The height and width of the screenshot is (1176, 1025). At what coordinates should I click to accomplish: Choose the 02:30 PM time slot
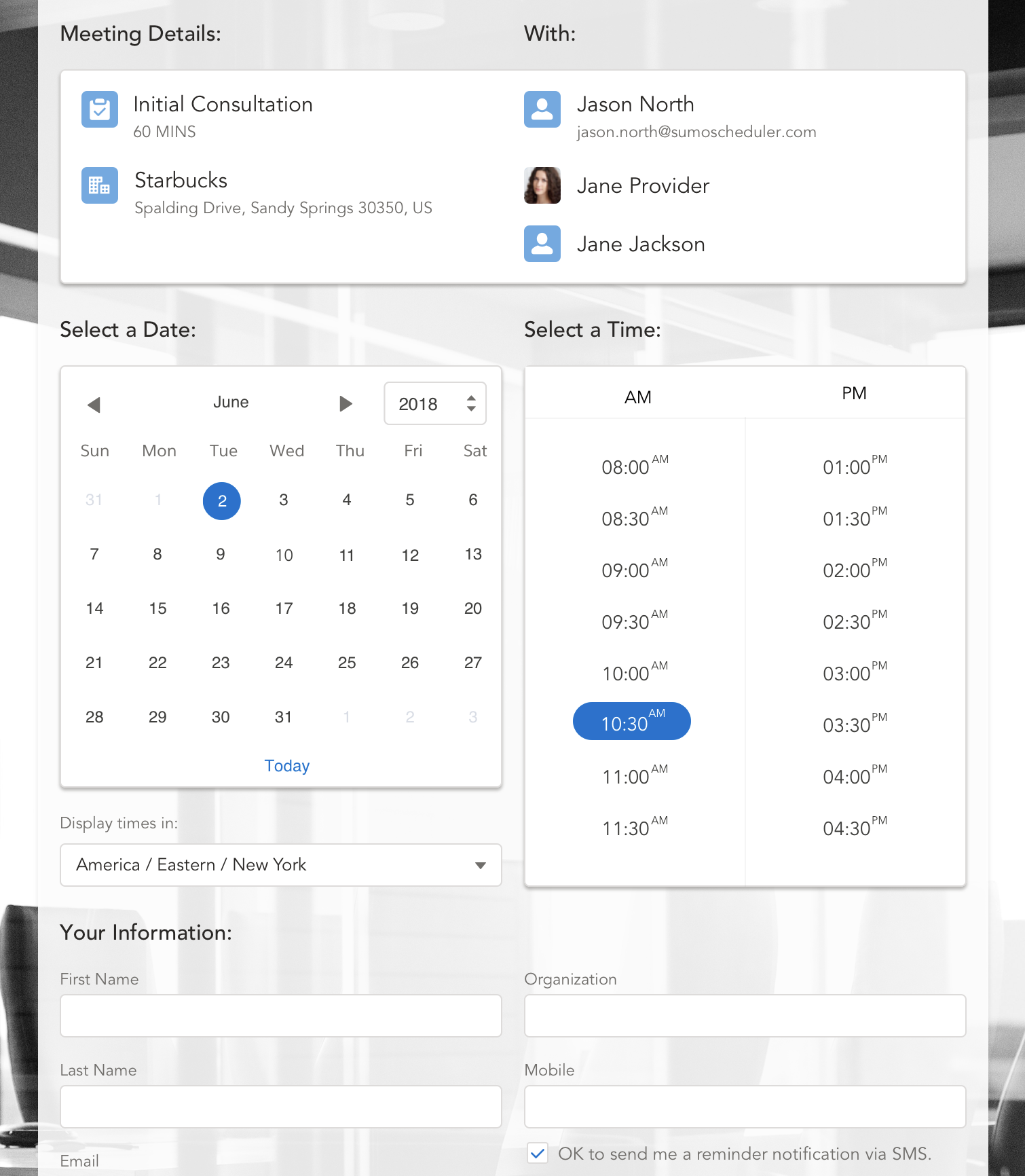(854, 621)
